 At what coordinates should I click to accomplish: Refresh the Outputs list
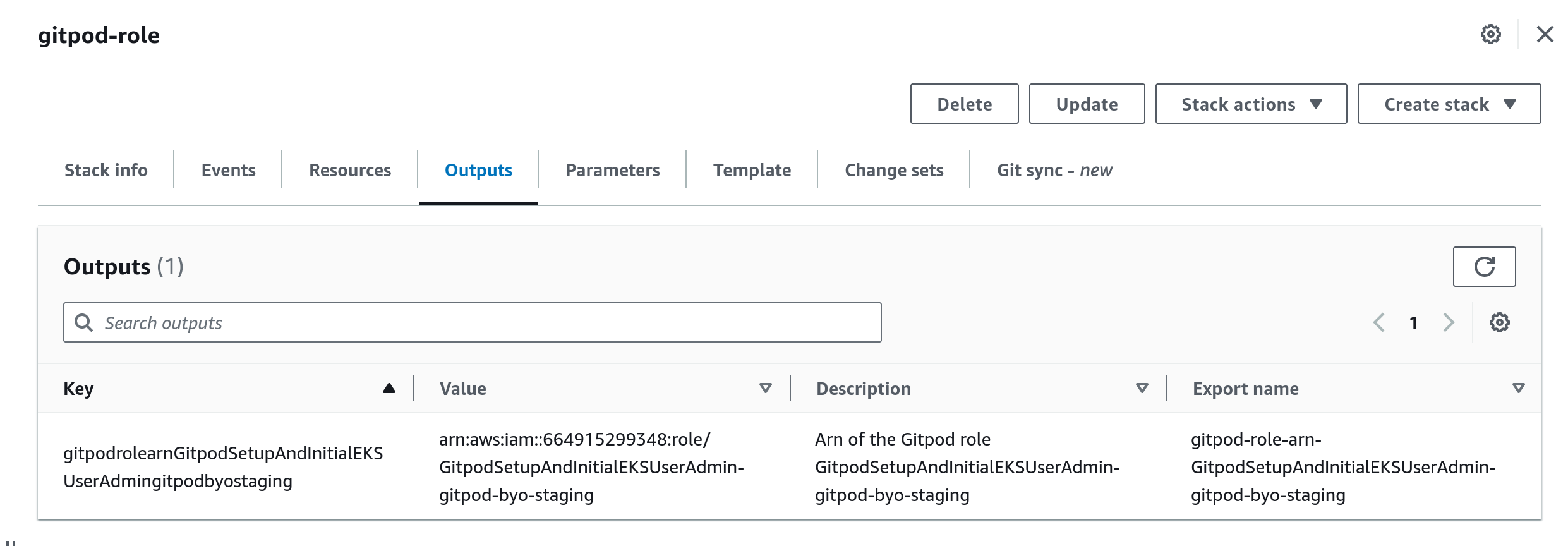pos(1484,267)
